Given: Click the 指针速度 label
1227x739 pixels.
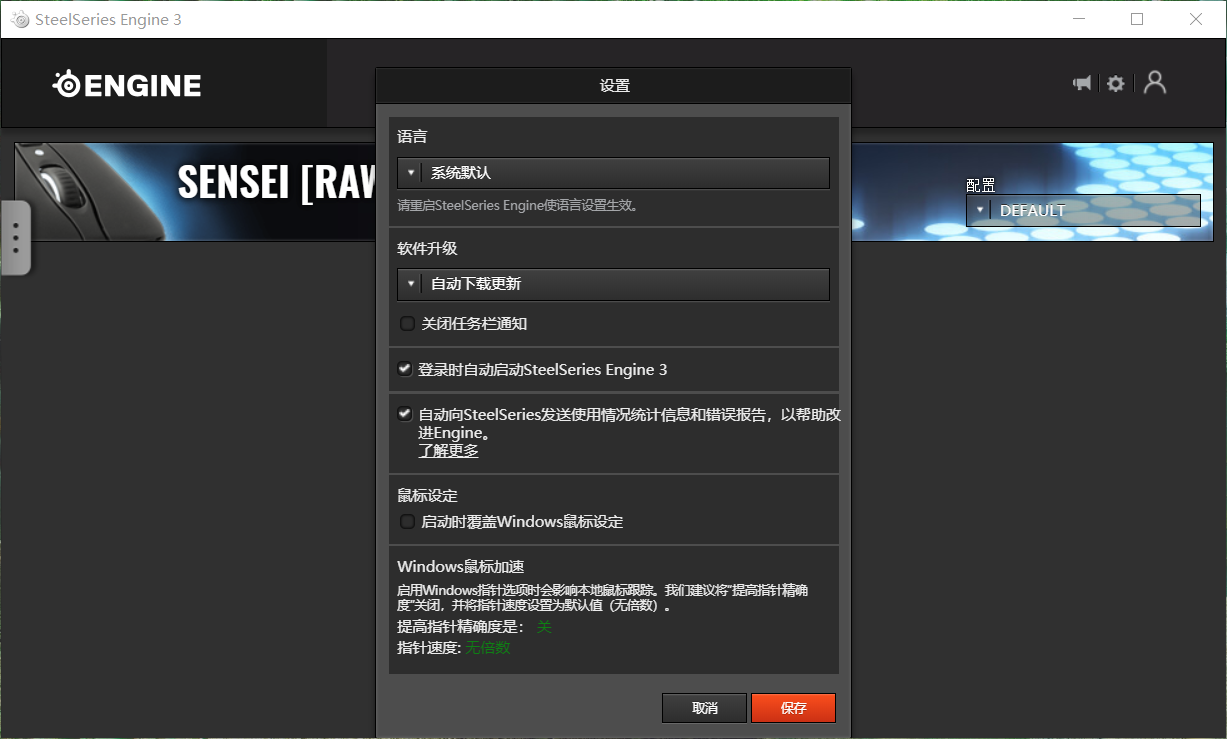Looking at the screenshot, I should coord(429,648).
